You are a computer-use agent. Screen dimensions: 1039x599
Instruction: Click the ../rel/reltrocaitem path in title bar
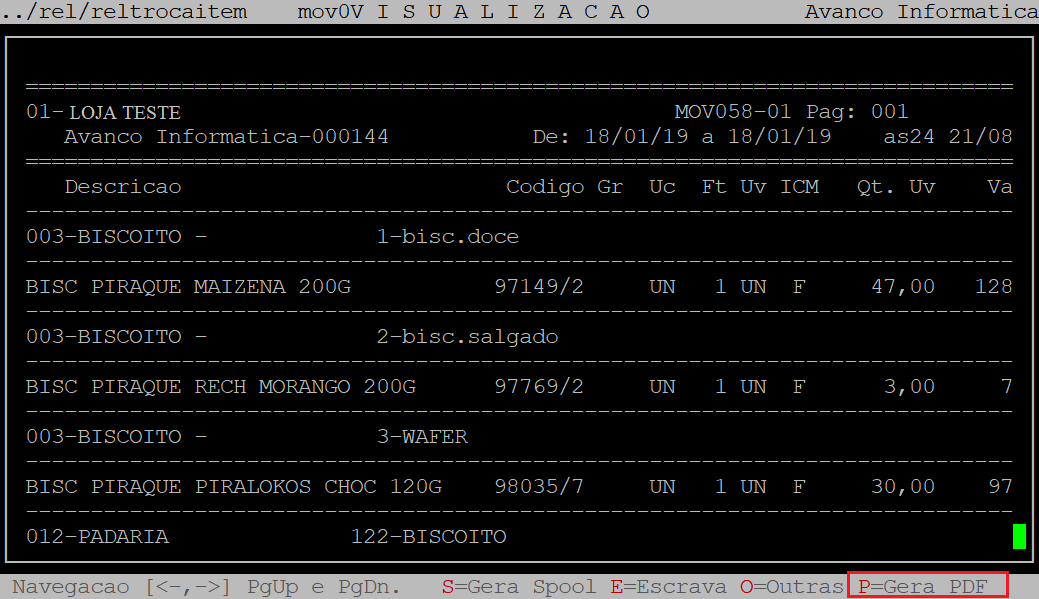(124, 12)
